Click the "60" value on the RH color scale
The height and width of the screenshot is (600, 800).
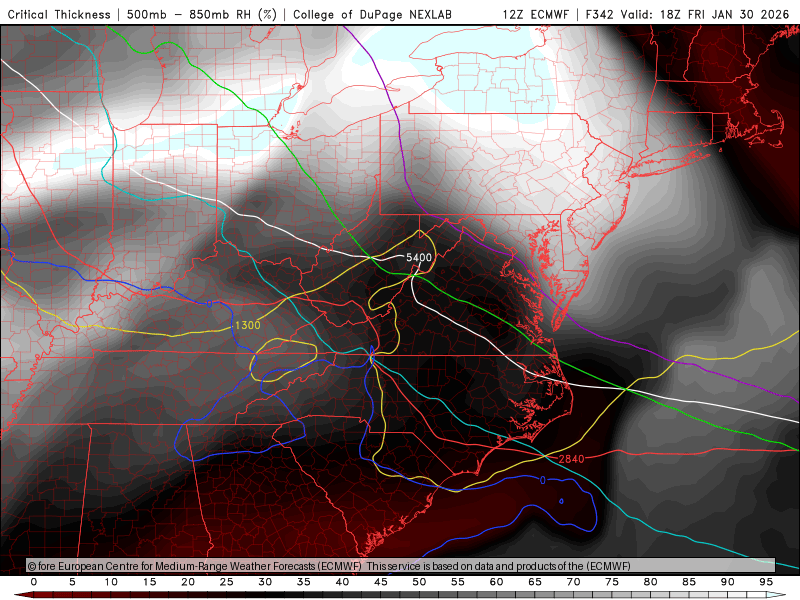pyautogui.click(x=496, y=582)
